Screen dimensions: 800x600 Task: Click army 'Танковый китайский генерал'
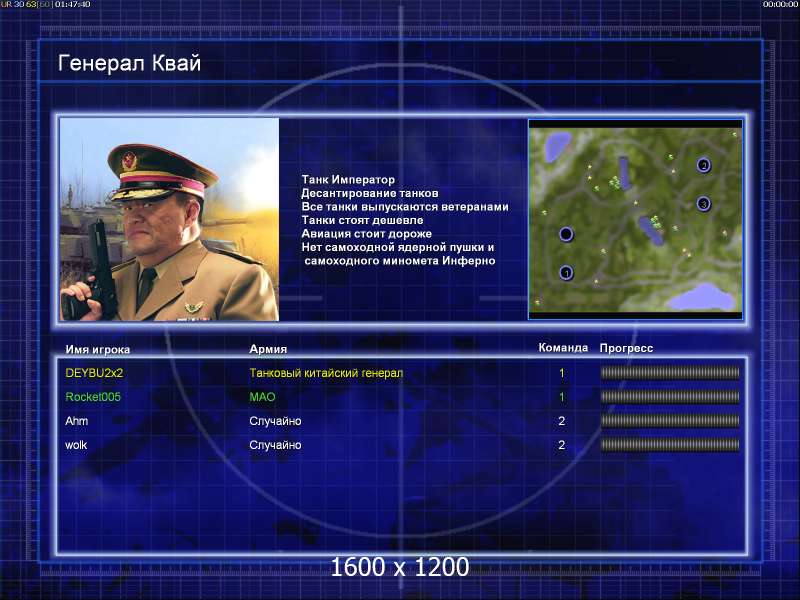(326, 373)
